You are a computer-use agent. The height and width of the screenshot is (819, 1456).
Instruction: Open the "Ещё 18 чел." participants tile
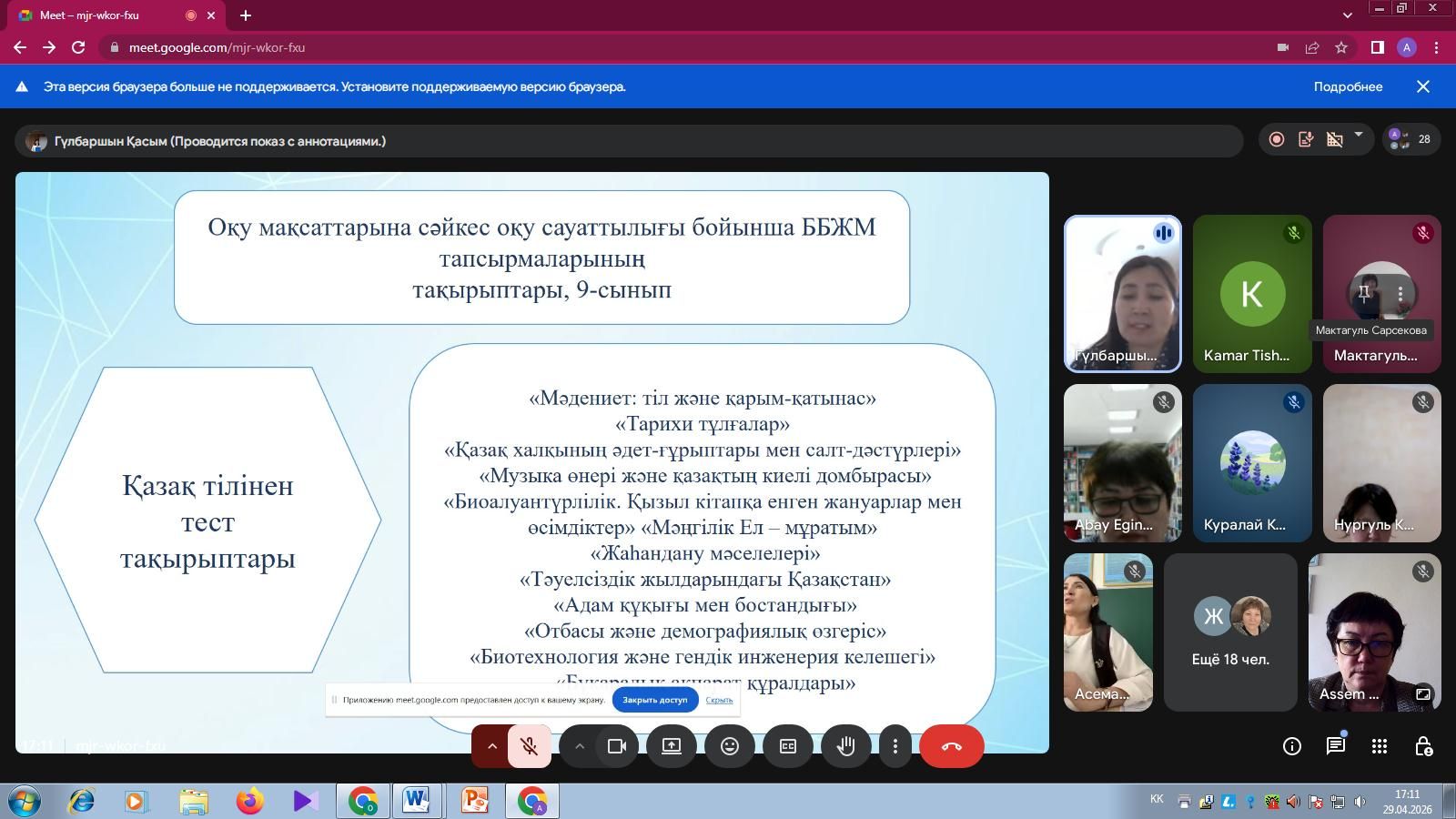1230,632
